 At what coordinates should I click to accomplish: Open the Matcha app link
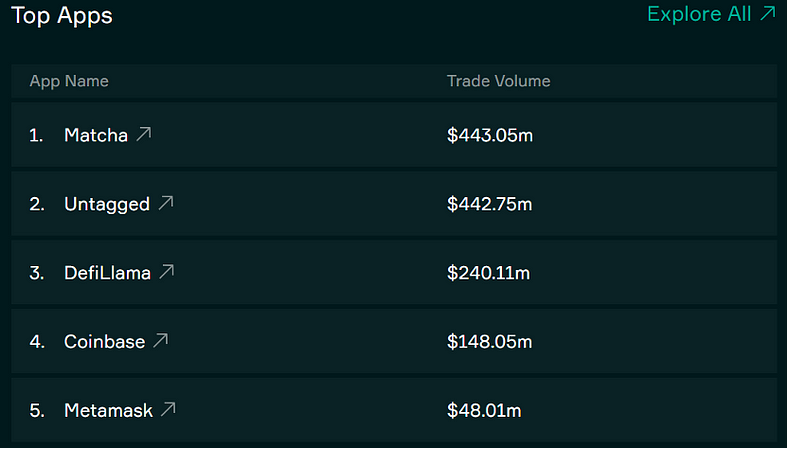[95, 135]
